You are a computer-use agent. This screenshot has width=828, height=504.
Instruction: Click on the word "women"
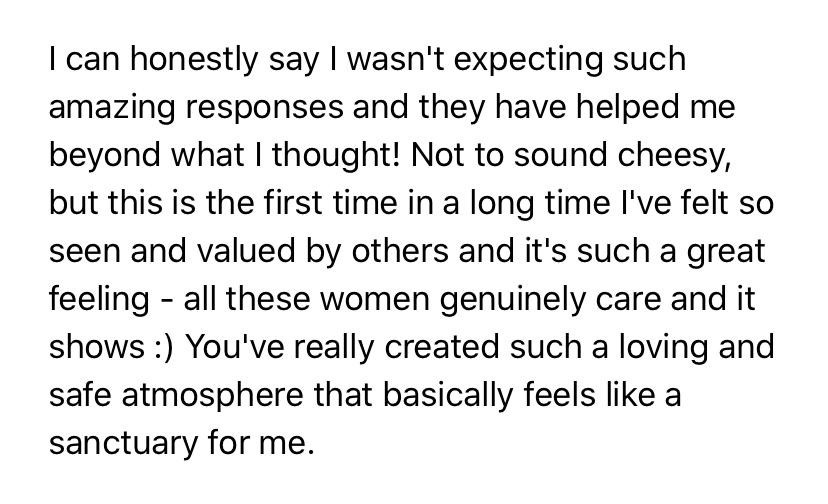[398, 300]
